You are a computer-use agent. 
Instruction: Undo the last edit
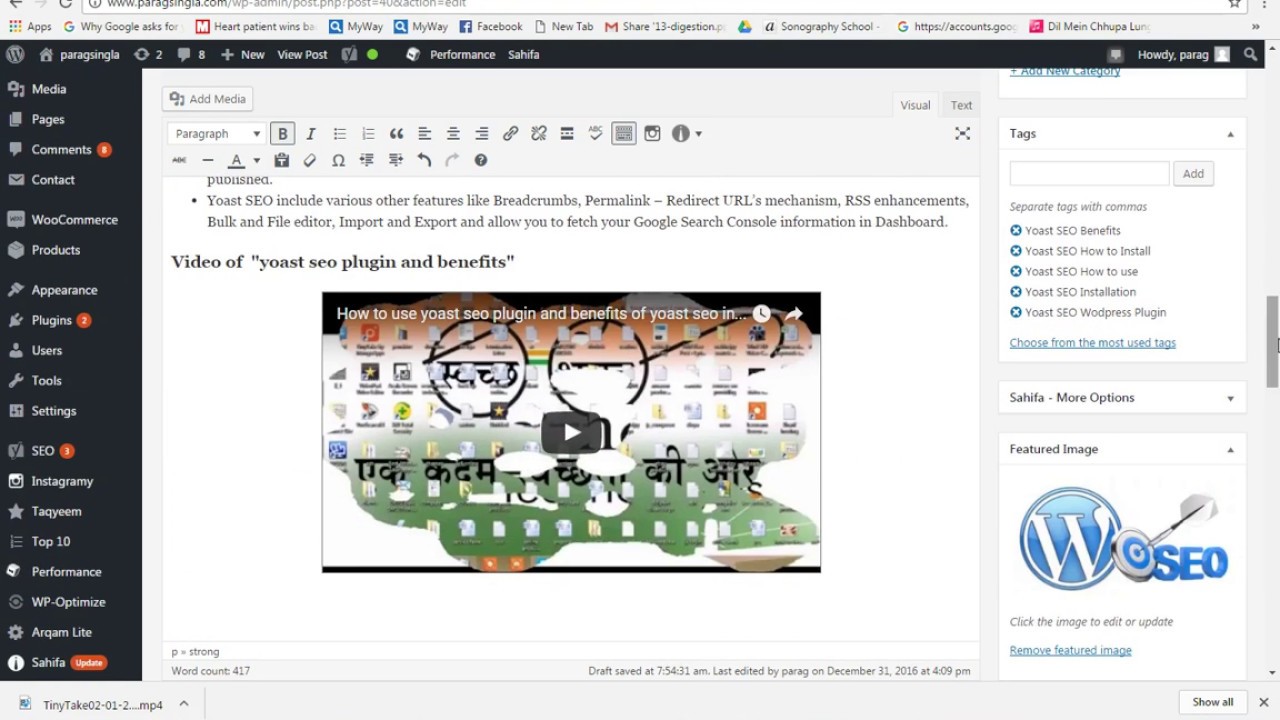pos(424,160)
